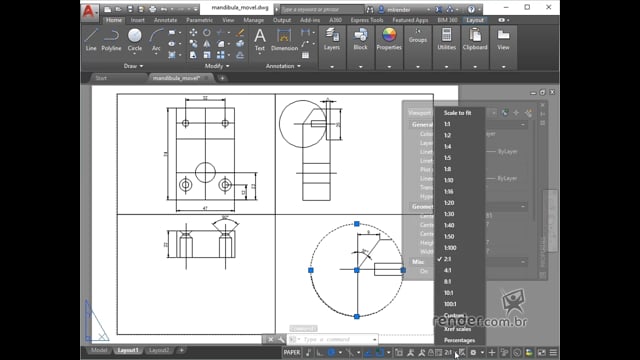Select the Polyline tool

[111, 40]
